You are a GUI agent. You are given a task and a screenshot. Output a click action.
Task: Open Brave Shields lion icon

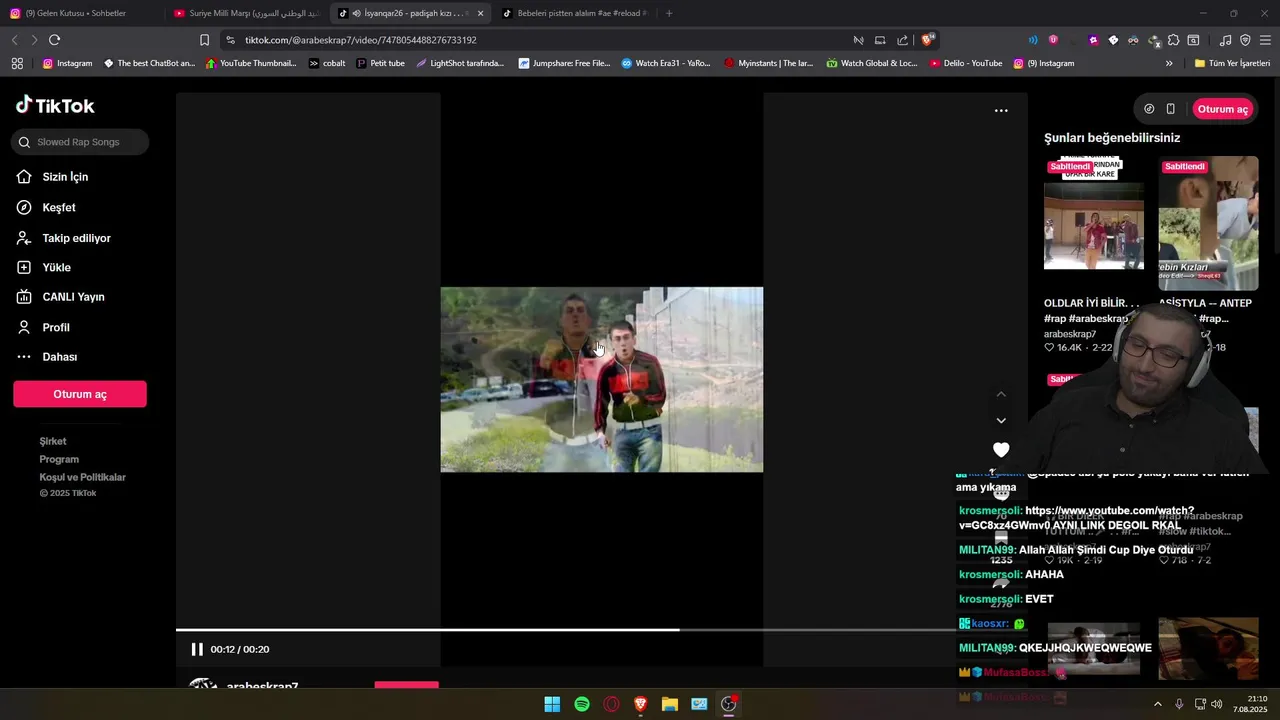tap(927, 40)
